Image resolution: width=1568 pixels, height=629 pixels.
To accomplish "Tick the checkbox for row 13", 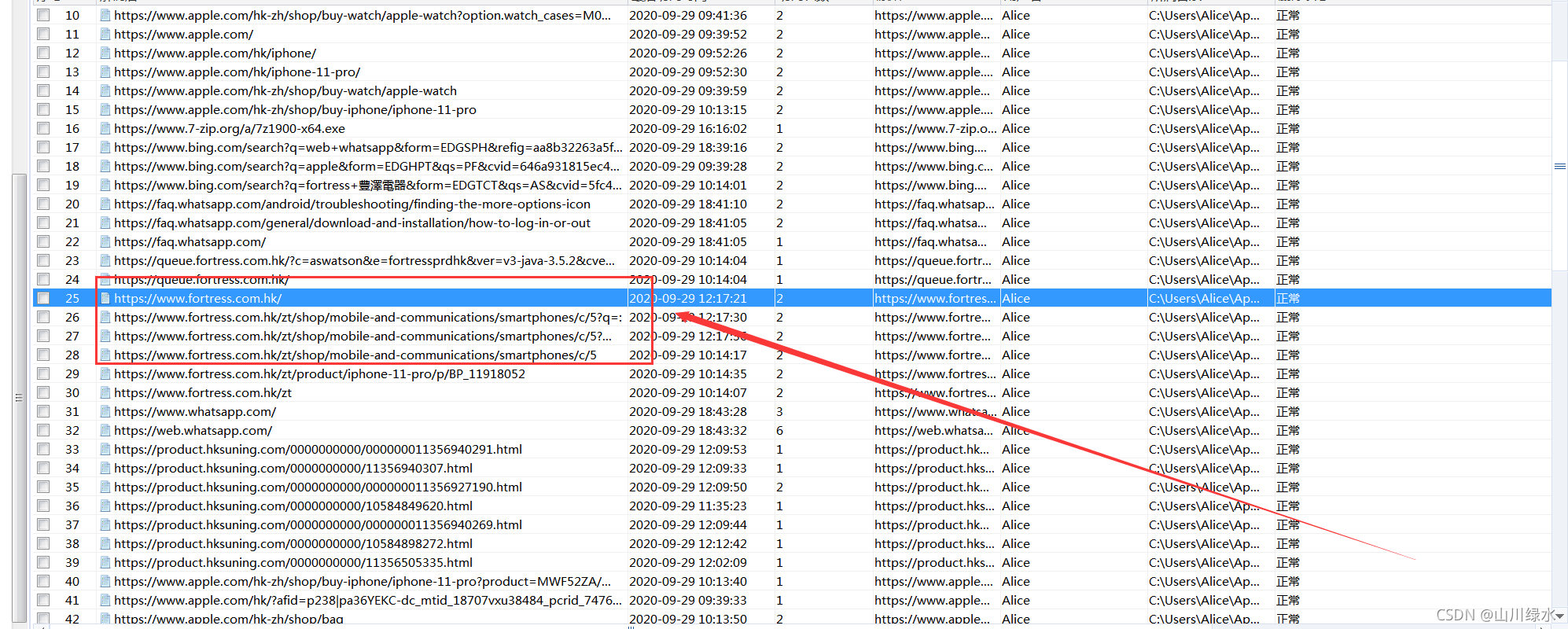I will click(x=43, y=72).
